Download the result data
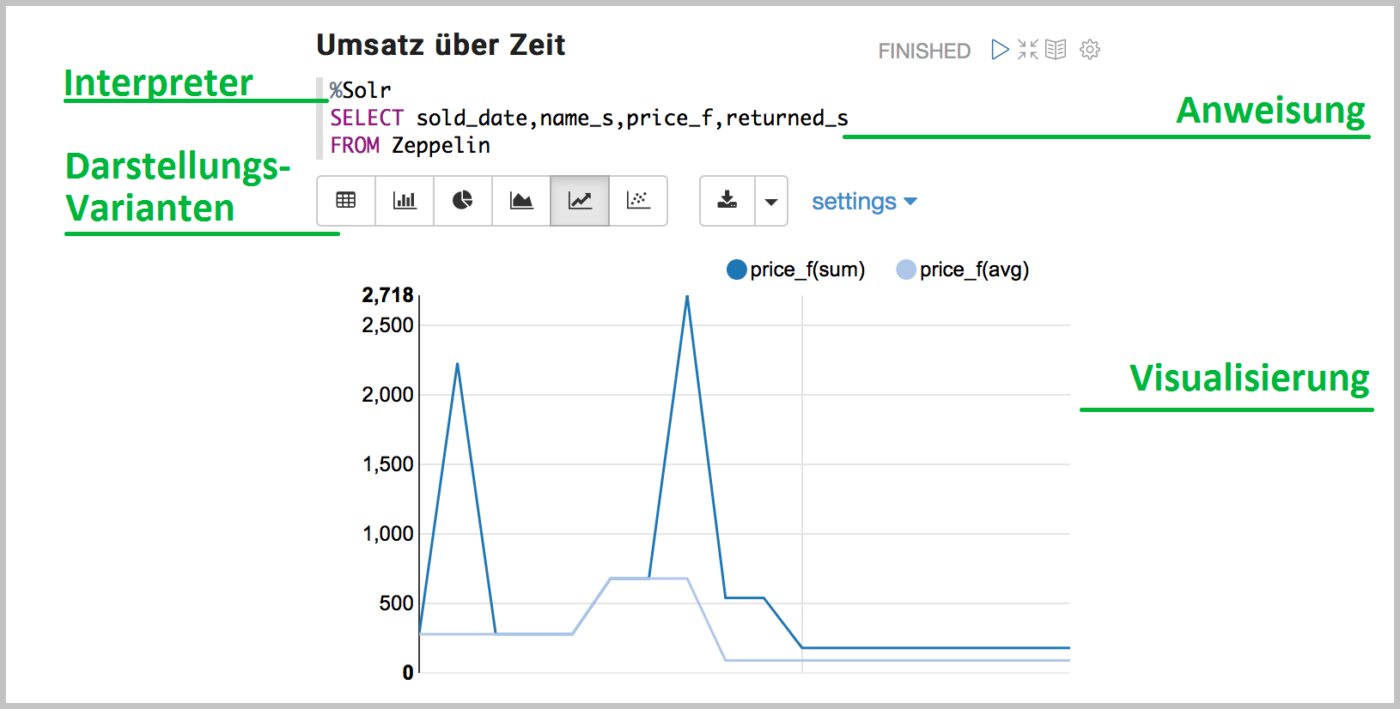 coord(727,201)
